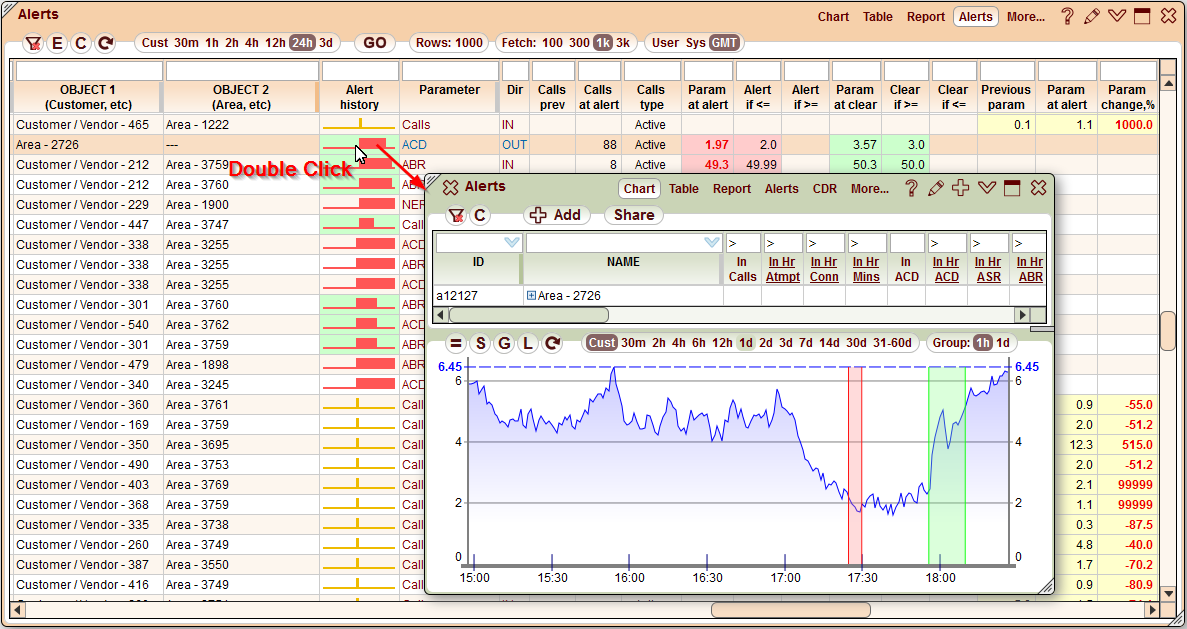Select the S icon in the chart toolbar
Image resolution: width=1187 pixels, height=629 pixels.
tap(480, 343)
